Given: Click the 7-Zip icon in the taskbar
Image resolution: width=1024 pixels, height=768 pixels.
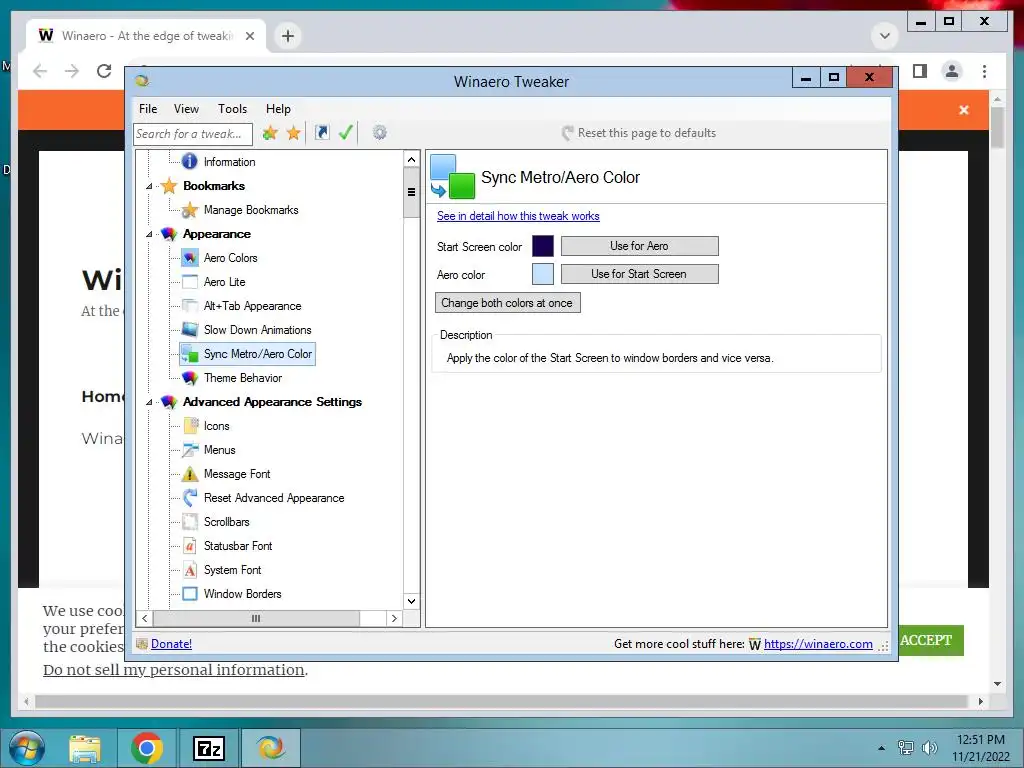Looking at the screenshot, I should click(x=208, y=748).
